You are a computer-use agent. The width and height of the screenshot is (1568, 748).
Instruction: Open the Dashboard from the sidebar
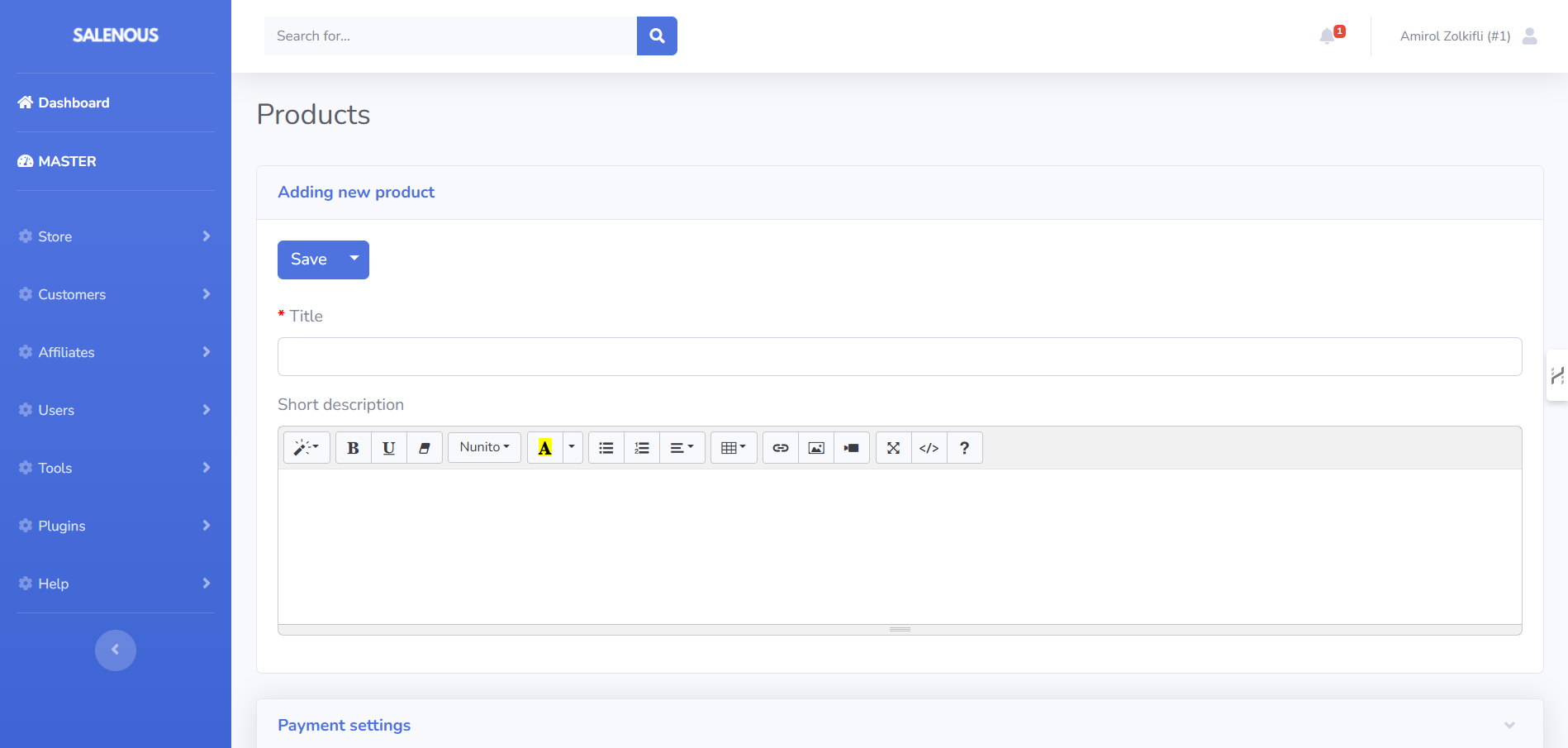pos(74,102)
